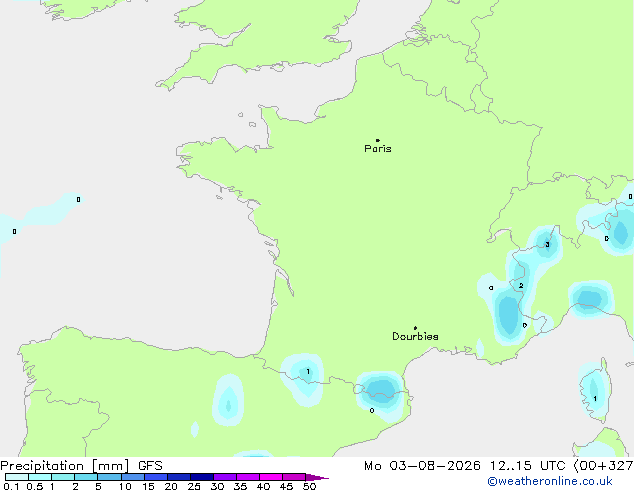This screenshot has width=634, height=490.
Task: Click the black dot marker above Paris
Action: point(378,140)
